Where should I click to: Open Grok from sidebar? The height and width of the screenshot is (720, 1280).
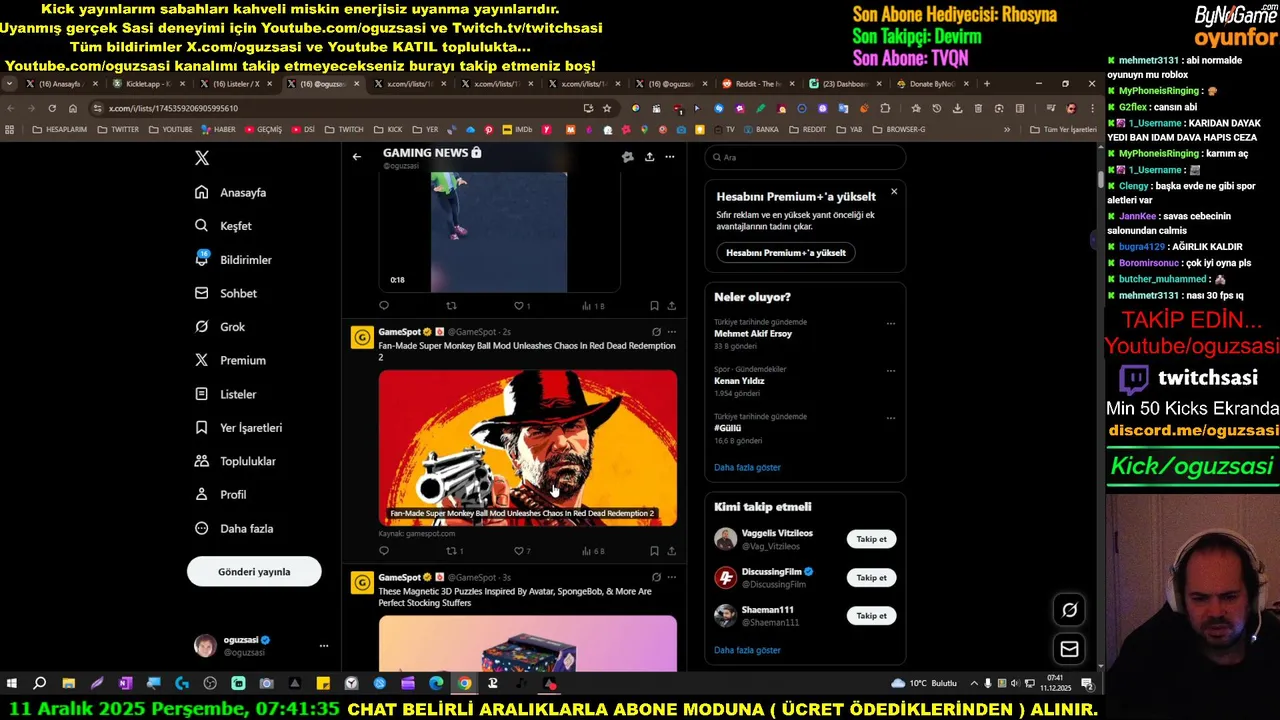coord(220,327)
